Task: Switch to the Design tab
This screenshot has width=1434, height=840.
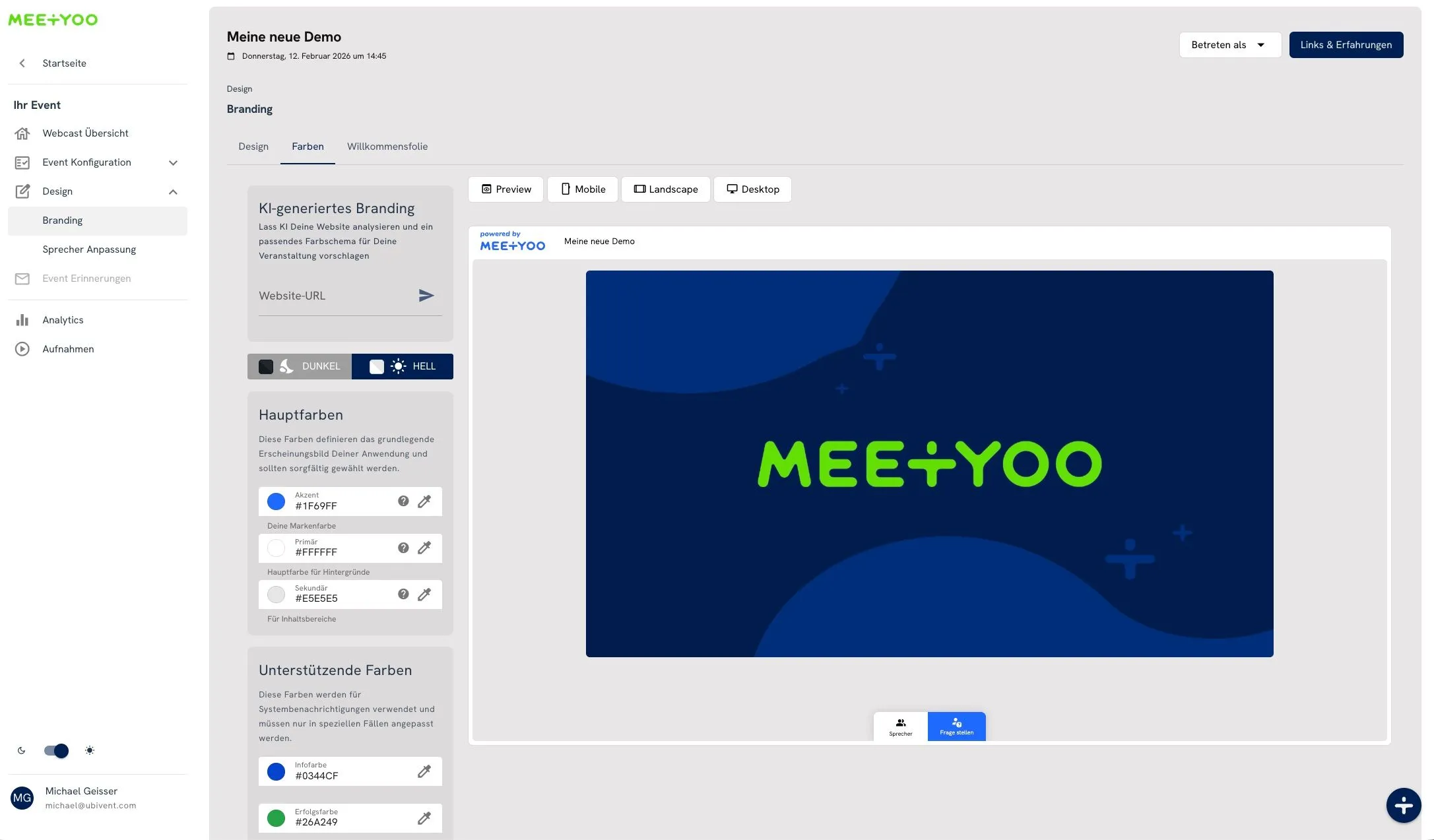Action: (253, 146)
